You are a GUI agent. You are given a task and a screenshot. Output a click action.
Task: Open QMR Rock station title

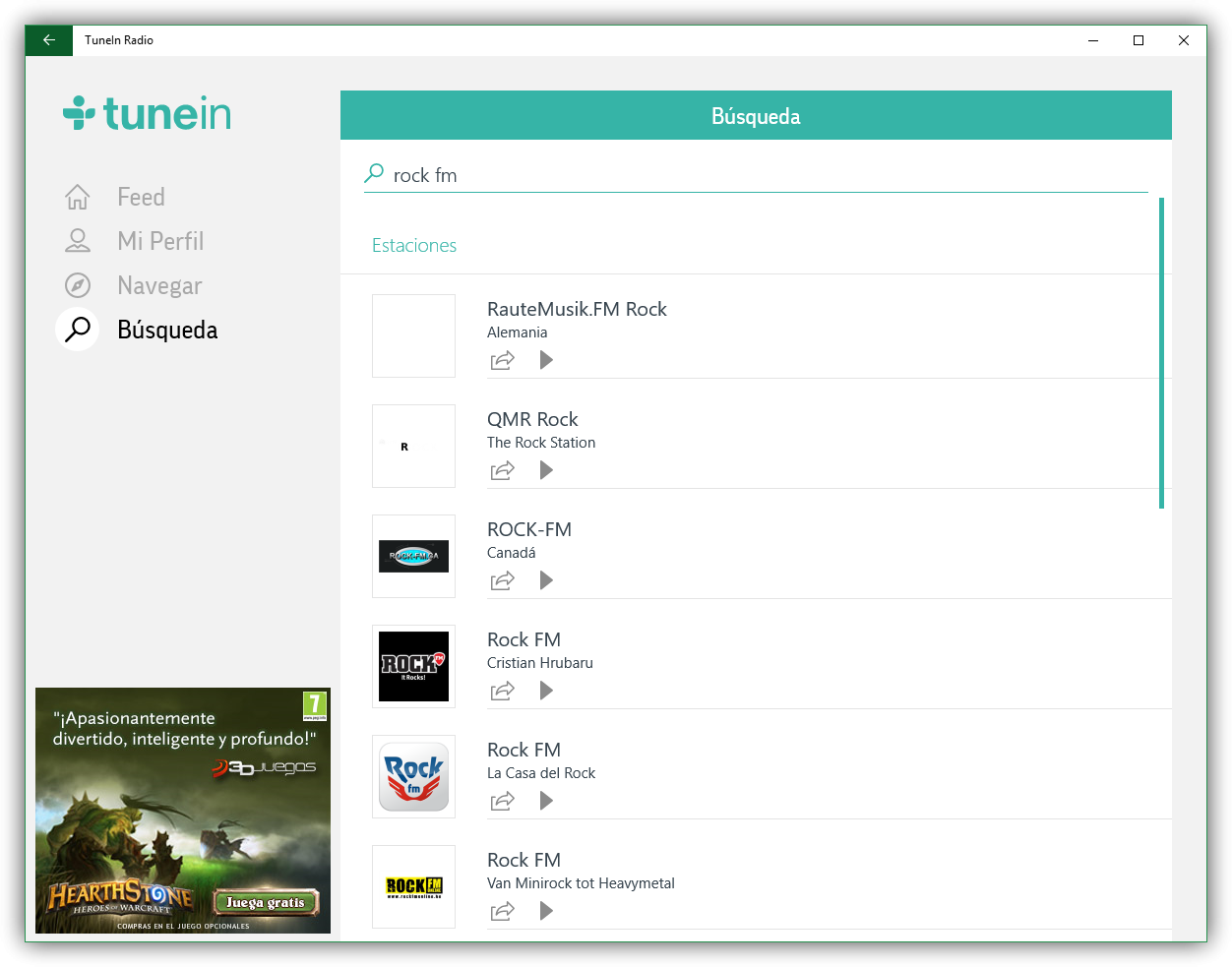(x=532, y=419)
